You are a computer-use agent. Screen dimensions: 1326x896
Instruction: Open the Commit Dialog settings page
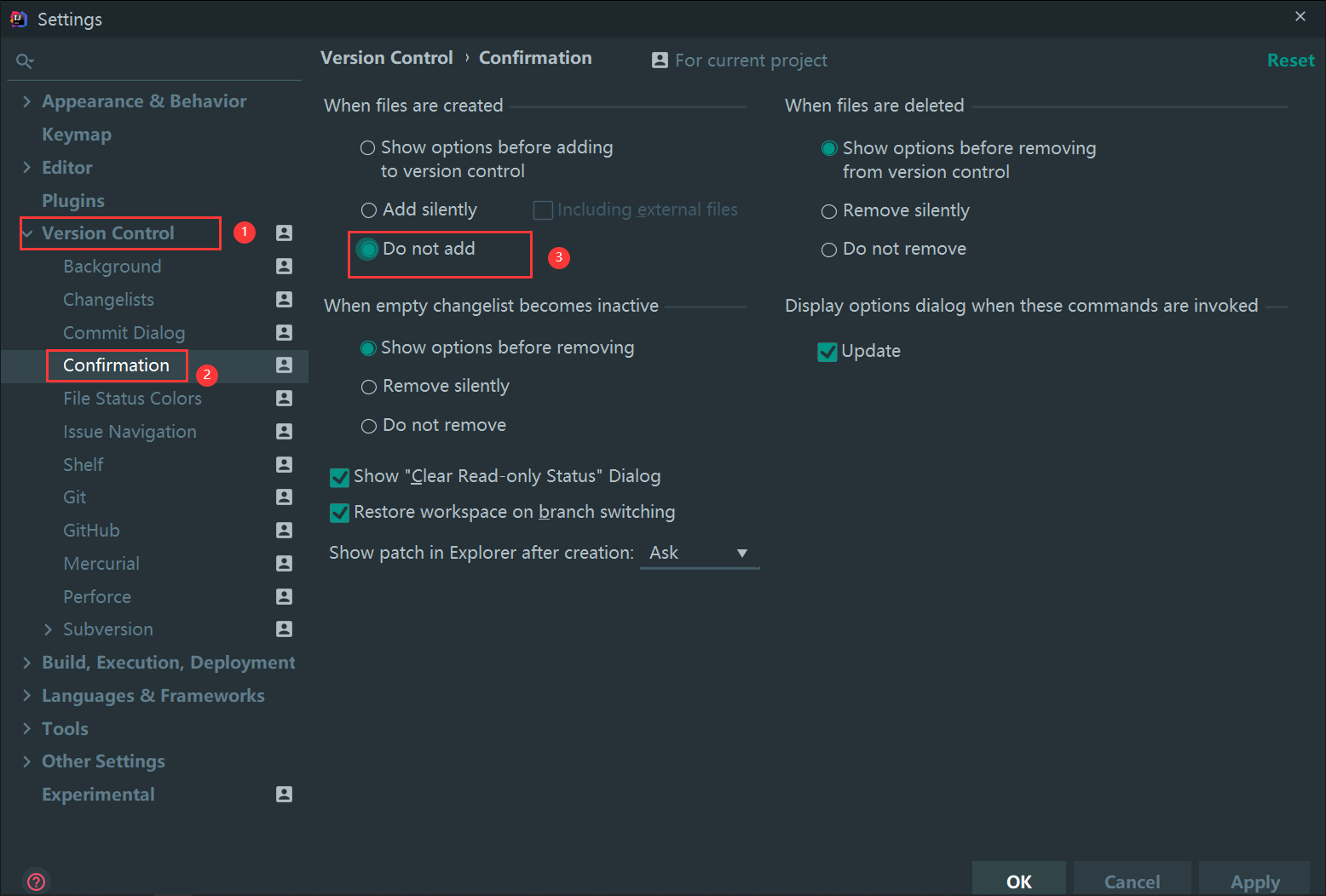[x=124, y=333]
